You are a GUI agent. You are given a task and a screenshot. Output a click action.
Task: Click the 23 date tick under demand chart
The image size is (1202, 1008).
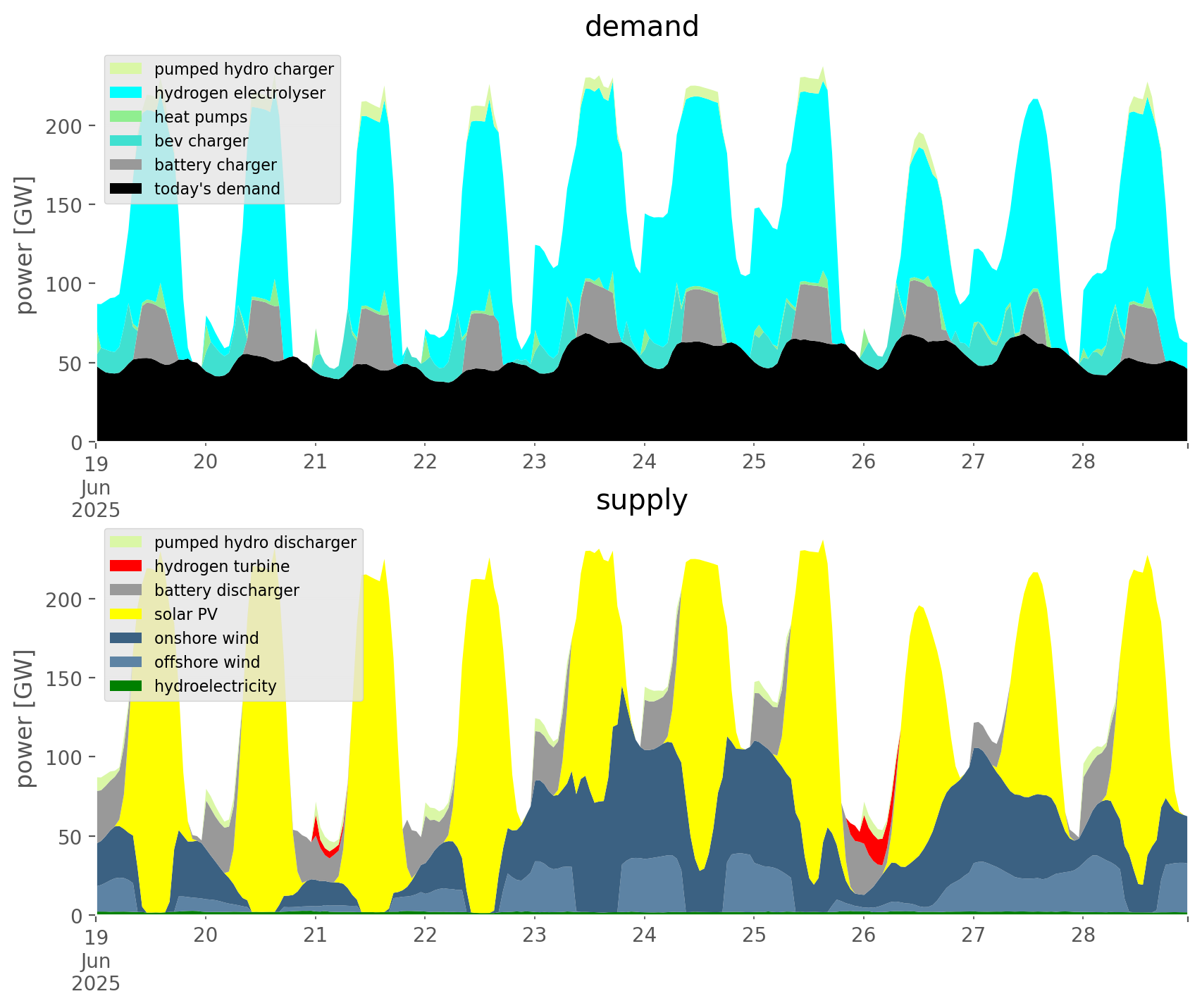535,462
